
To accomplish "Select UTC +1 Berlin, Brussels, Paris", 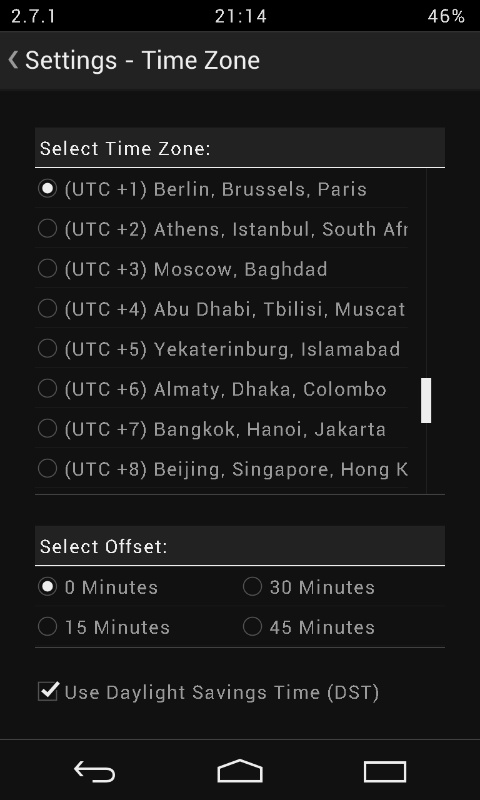I will 221,189.
